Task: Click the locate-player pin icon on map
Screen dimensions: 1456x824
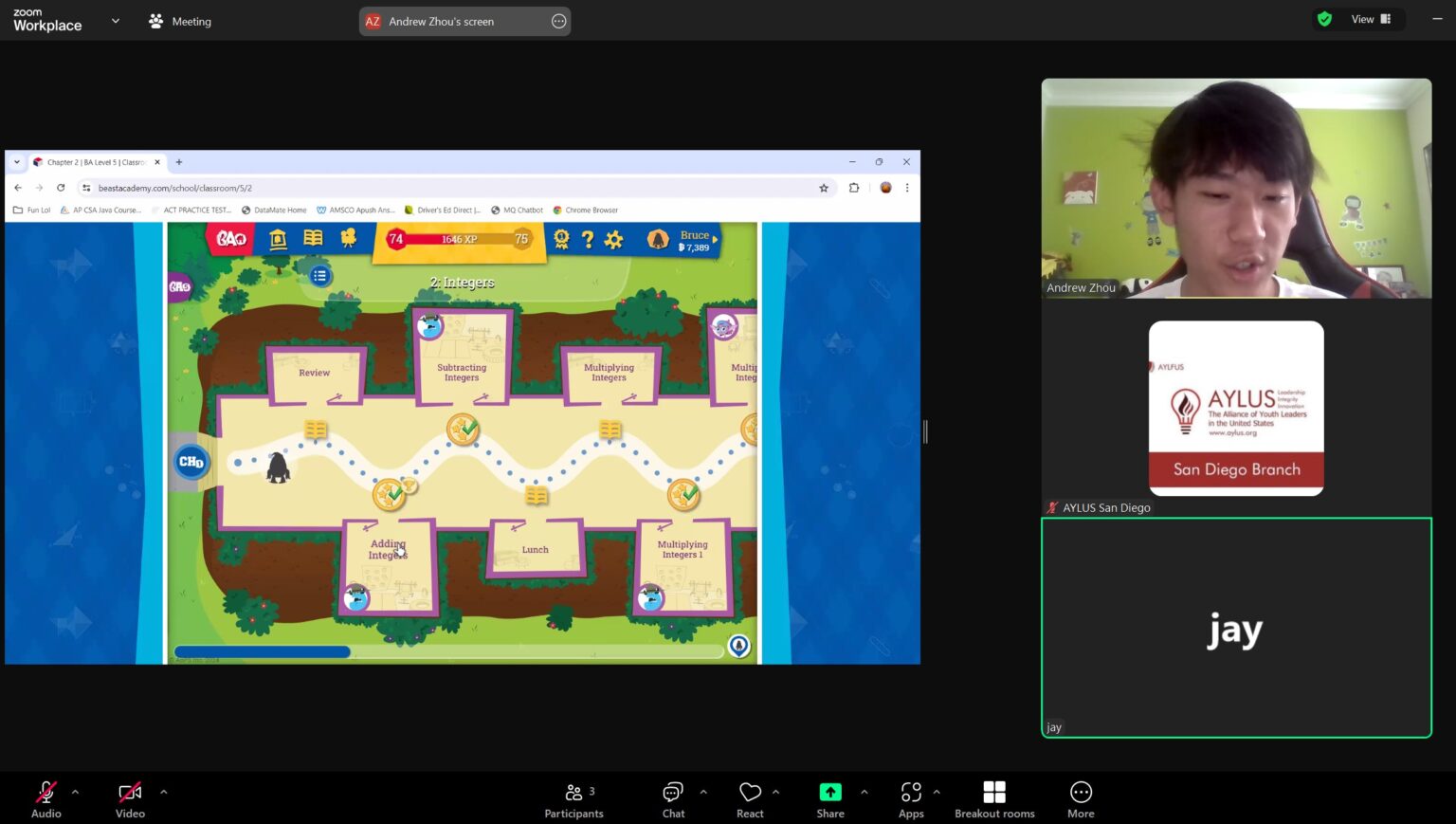Action: [x=738, y=646]
